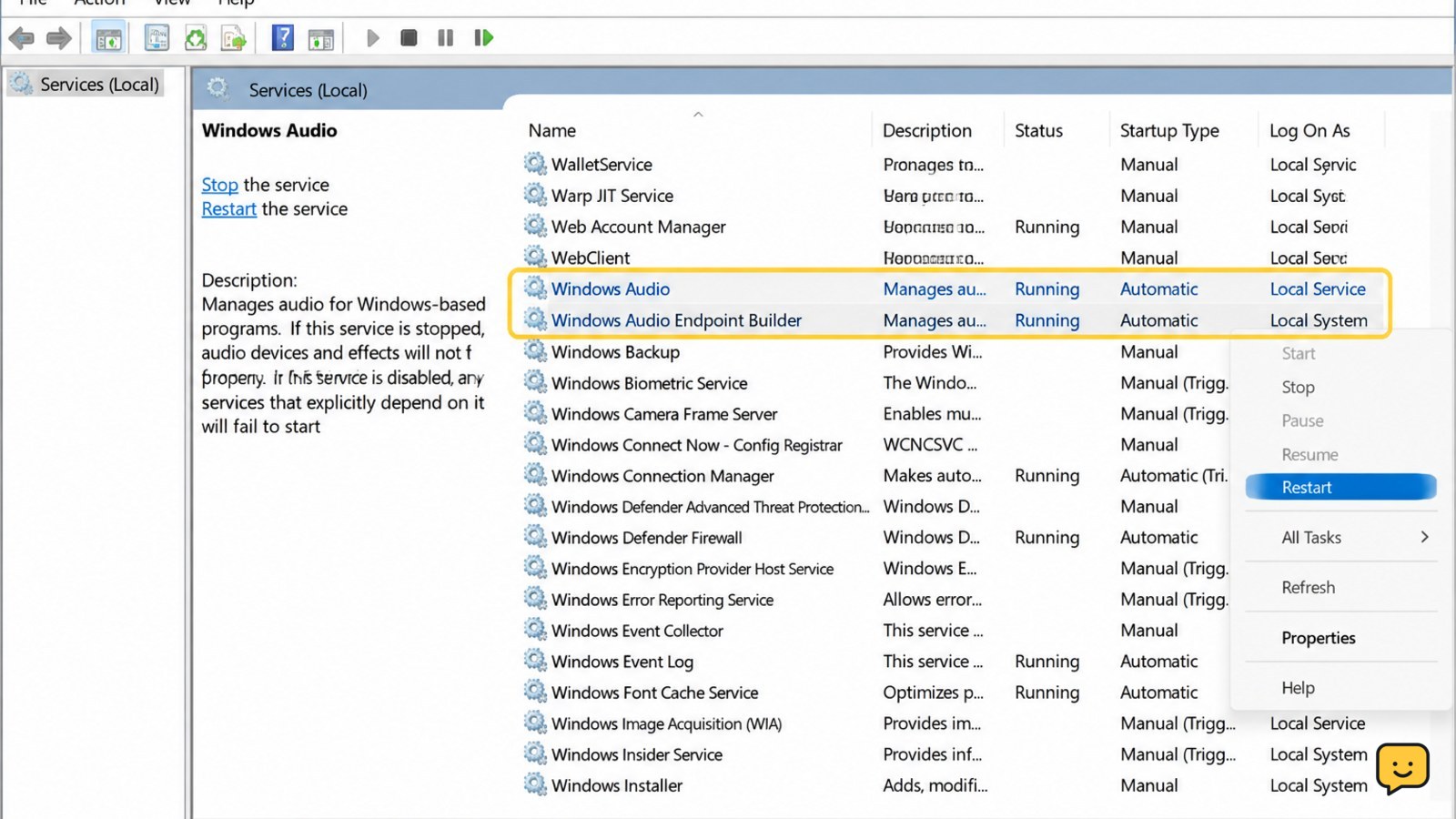
Task: Click the Export List toolbar icon
Action: coord(234,38)
